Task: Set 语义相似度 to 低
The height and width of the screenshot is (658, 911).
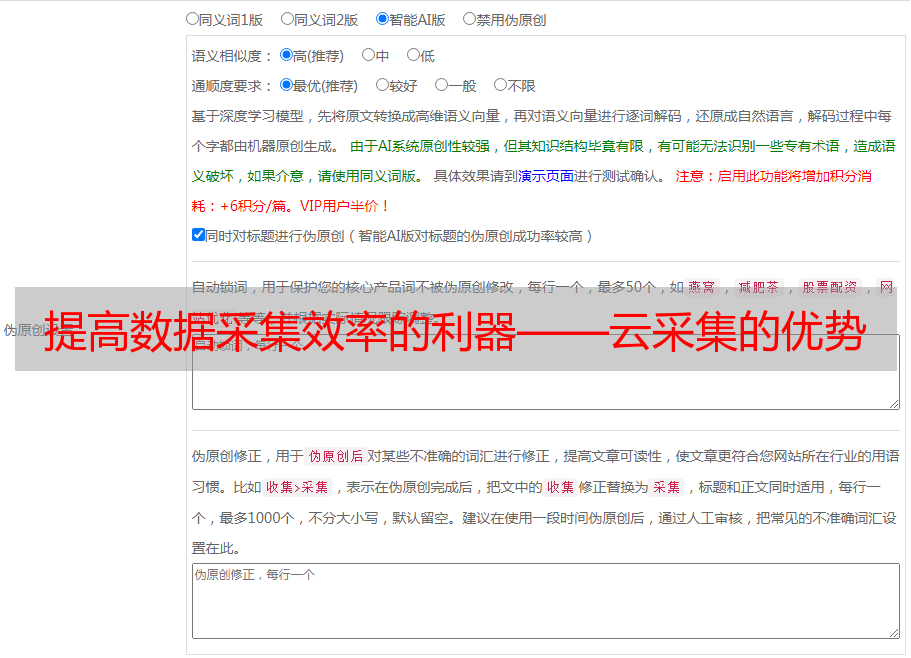Action: click(x=413, y=55)
